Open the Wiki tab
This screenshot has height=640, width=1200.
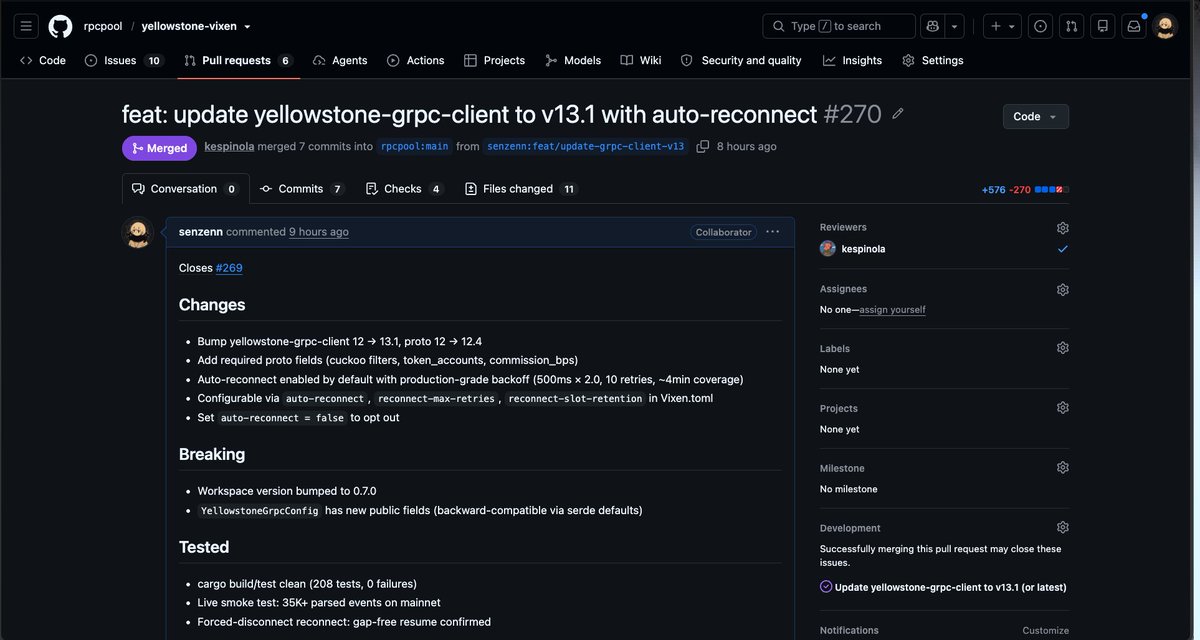[641, 60]
